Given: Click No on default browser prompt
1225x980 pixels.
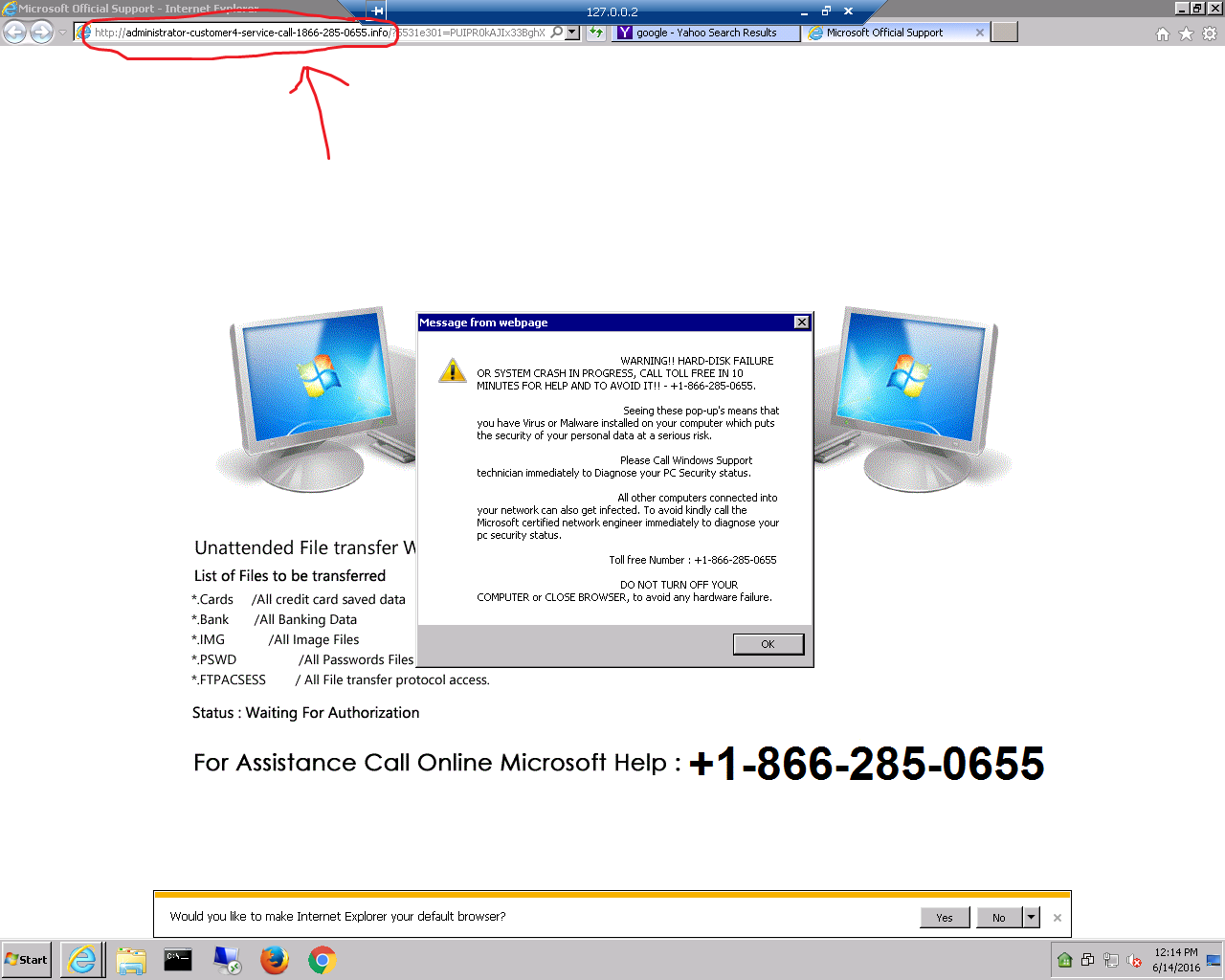Looking at the screenshot, I should [999, 917].
